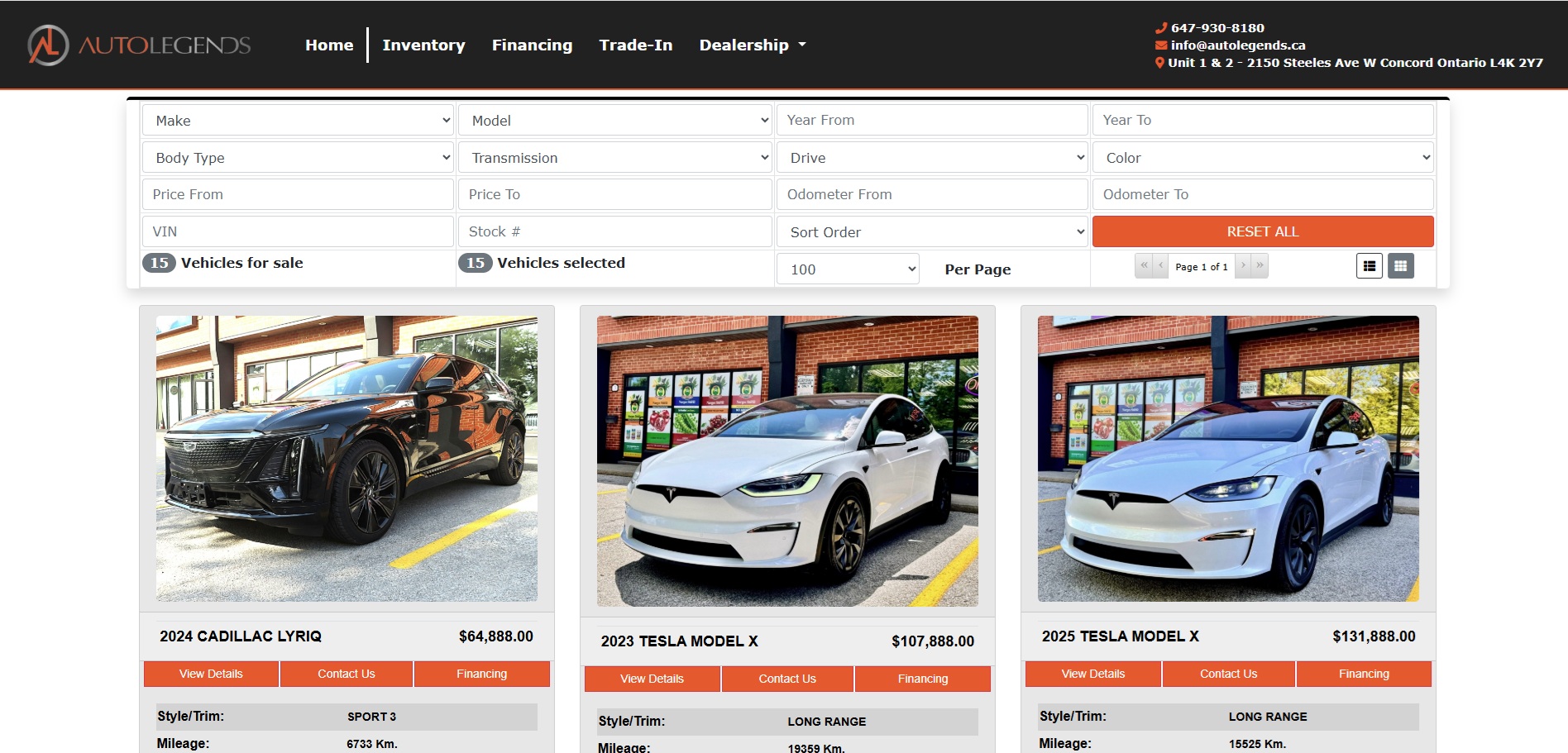Viewport: 1568px width, 753px height.
Task: Click the VIN search field
Action: click(298, 231)
